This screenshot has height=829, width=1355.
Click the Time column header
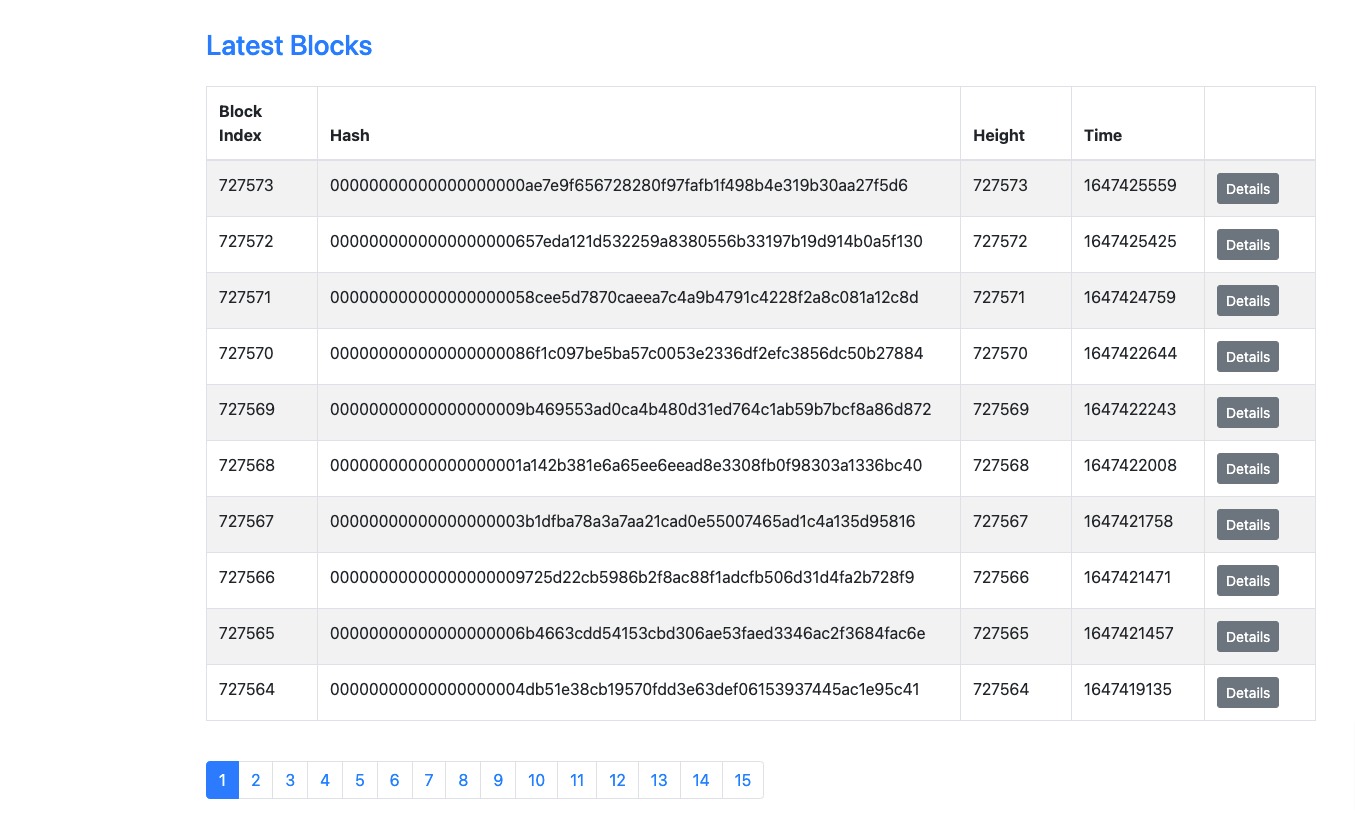click(1102, 135)
